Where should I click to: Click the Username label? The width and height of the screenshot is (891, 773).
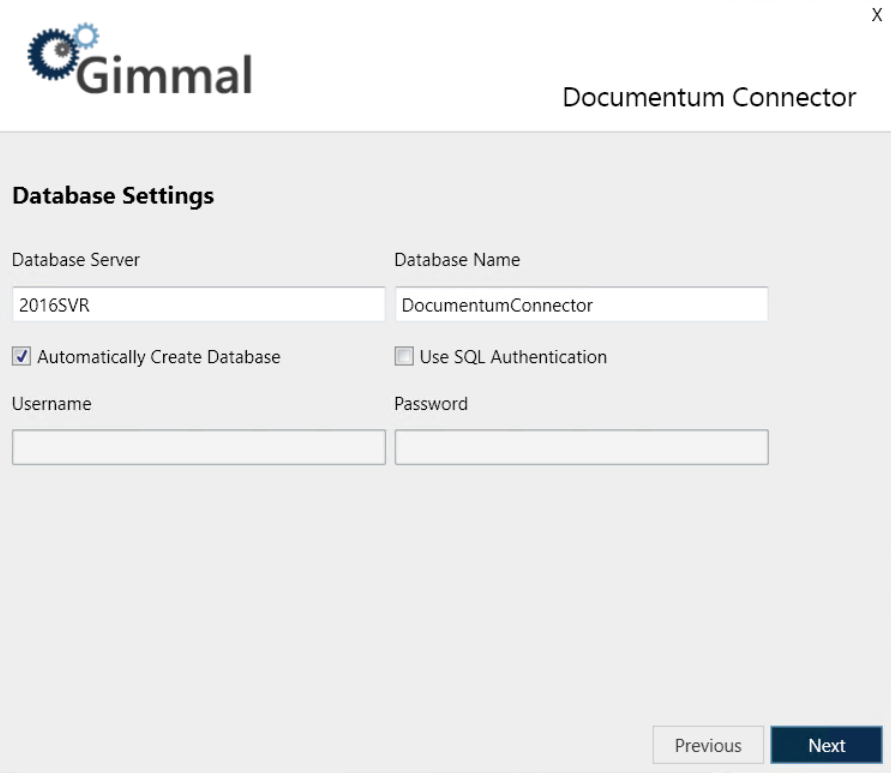[x=52, y=404]
